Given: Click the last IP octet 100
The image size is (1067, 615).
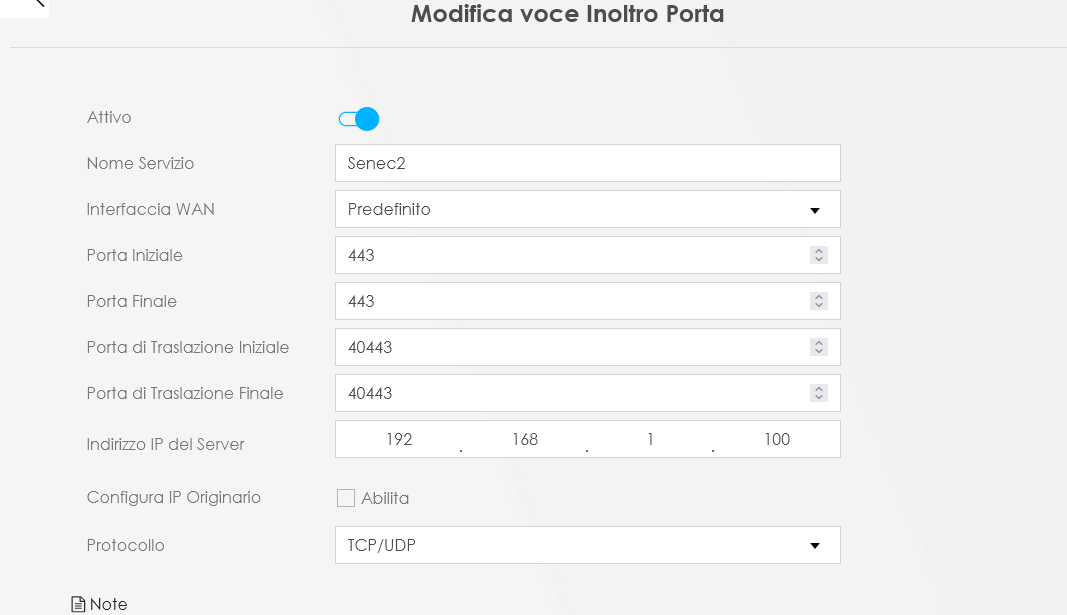Looking at the screenshot, I should [776, 439].
